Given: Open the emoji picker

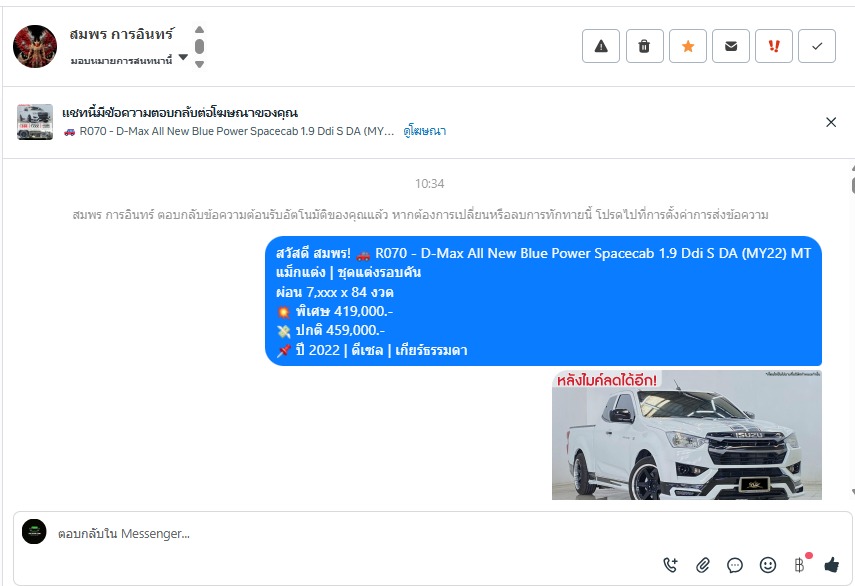Looking at the screenshot, I should [768, 565].
